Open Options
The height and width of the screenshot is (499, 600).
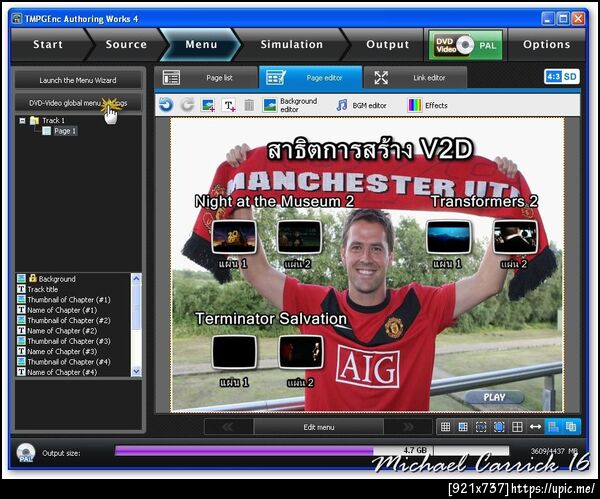coord(546,44)
